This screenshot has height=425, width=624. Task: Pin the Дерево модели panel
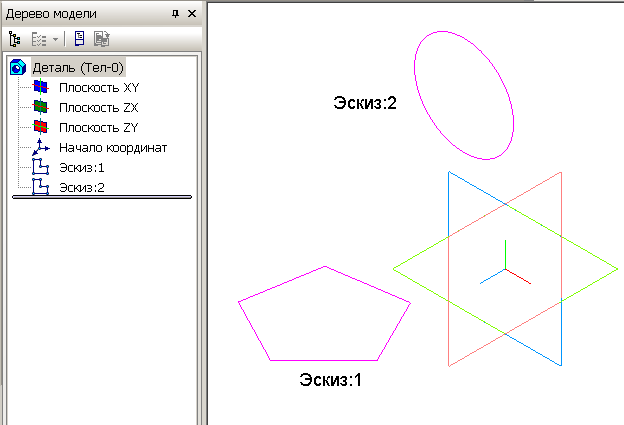175,14
